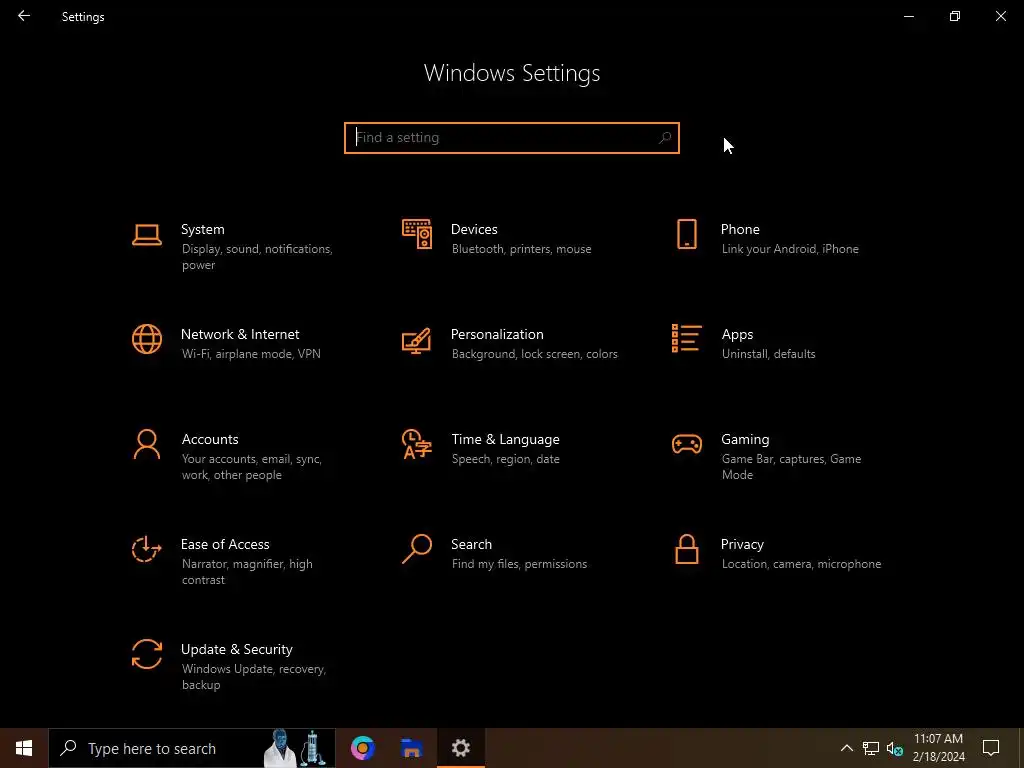Click the magnifier icon in Find a setting

[x=665, y=138]
